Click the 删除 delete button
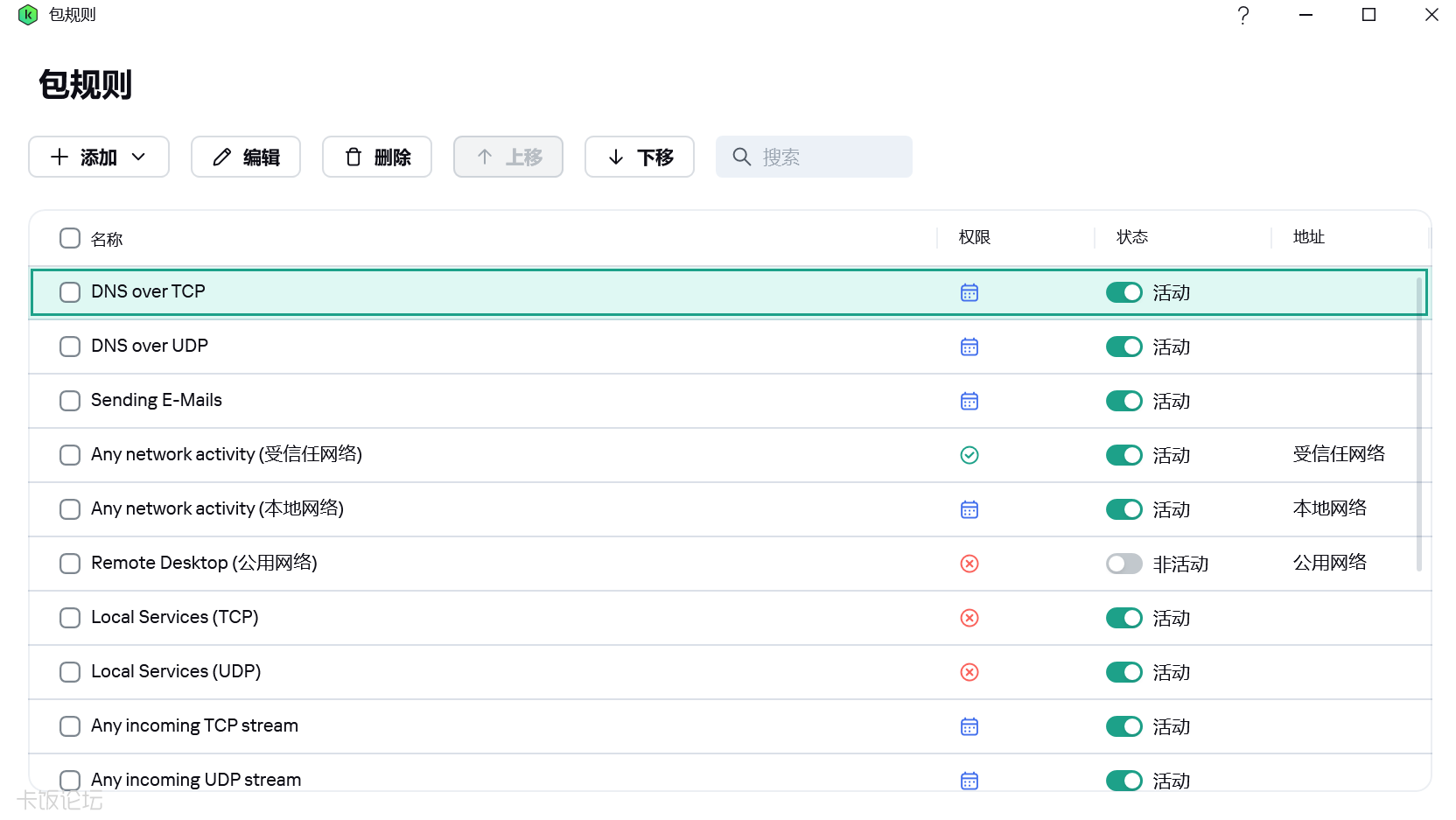 click(377, 157)
